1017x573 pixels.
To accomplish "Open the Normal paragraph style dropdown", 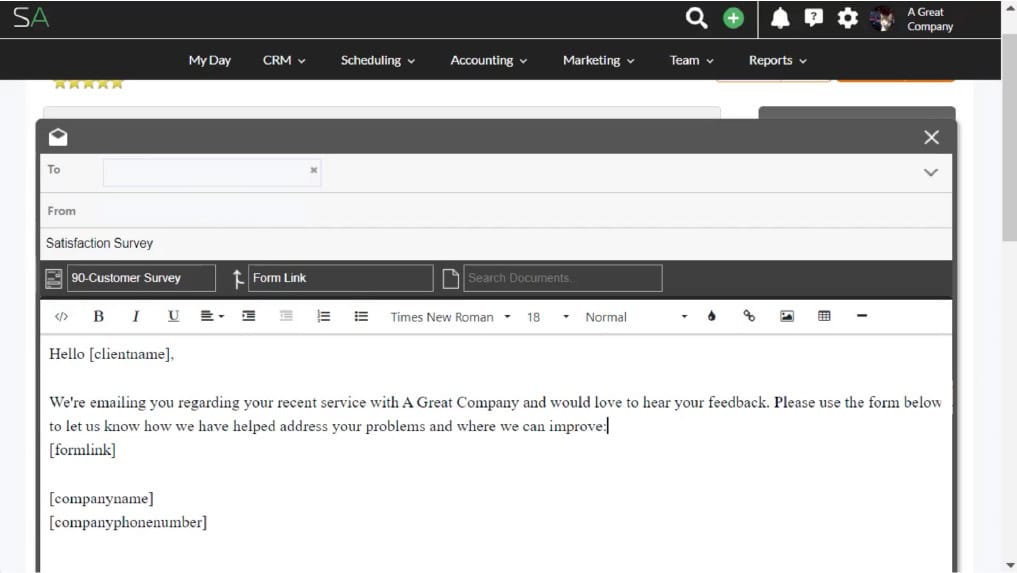I will (x=636, y=317).
